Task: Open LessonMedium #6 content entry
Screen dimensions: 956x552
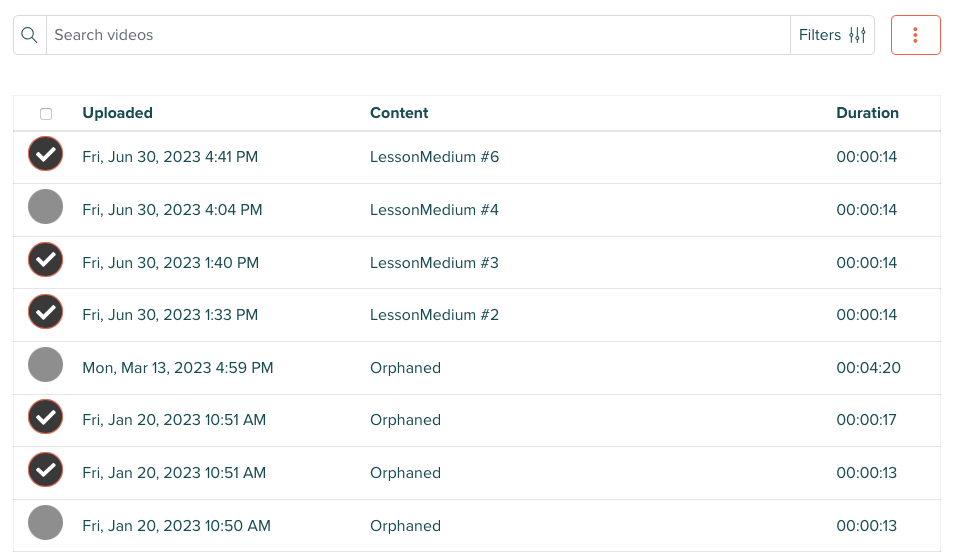Action: coord(434,157)
